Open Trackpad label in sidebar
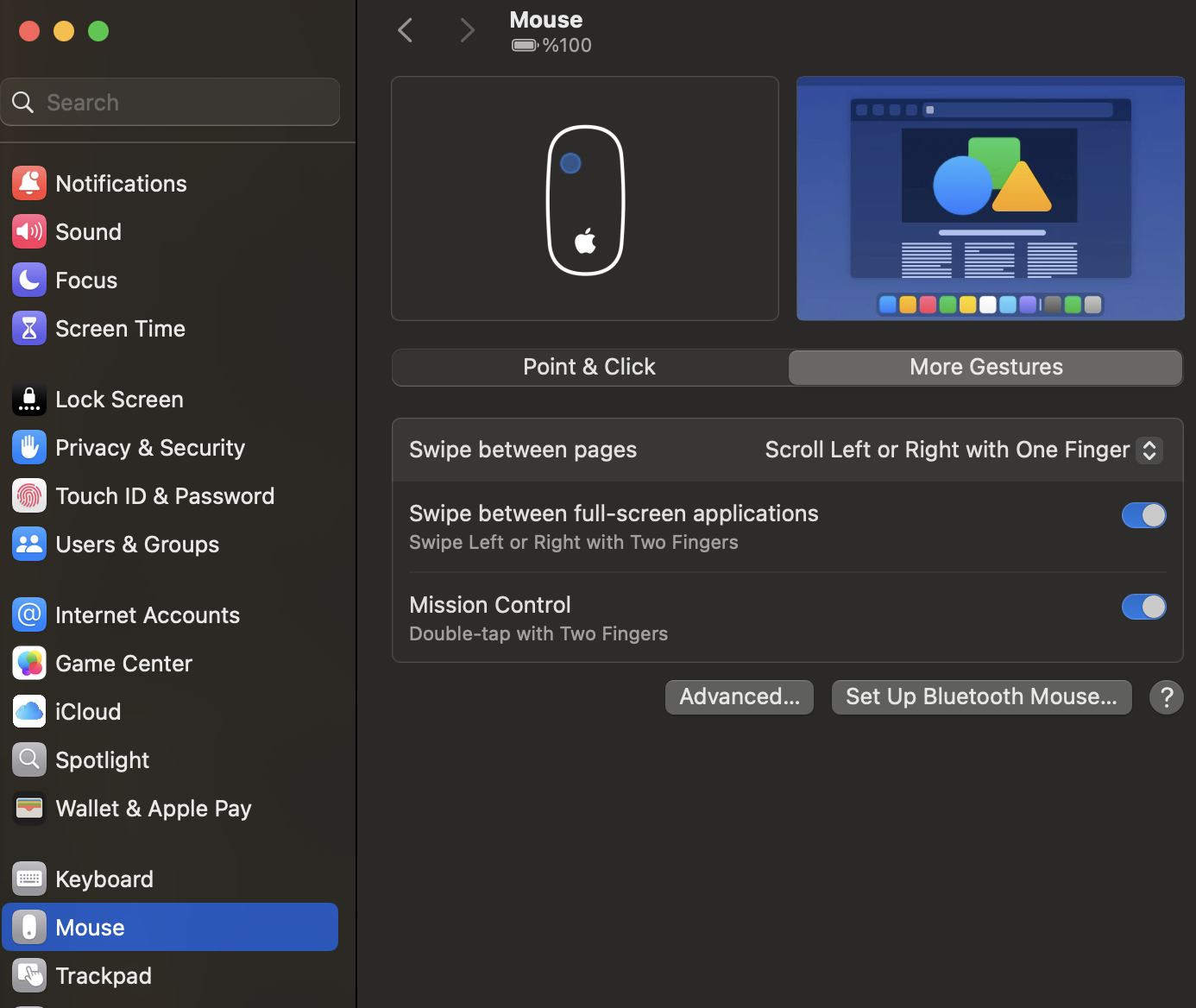The height and width of the screenshot is (1008, 1196). (104, 976)
